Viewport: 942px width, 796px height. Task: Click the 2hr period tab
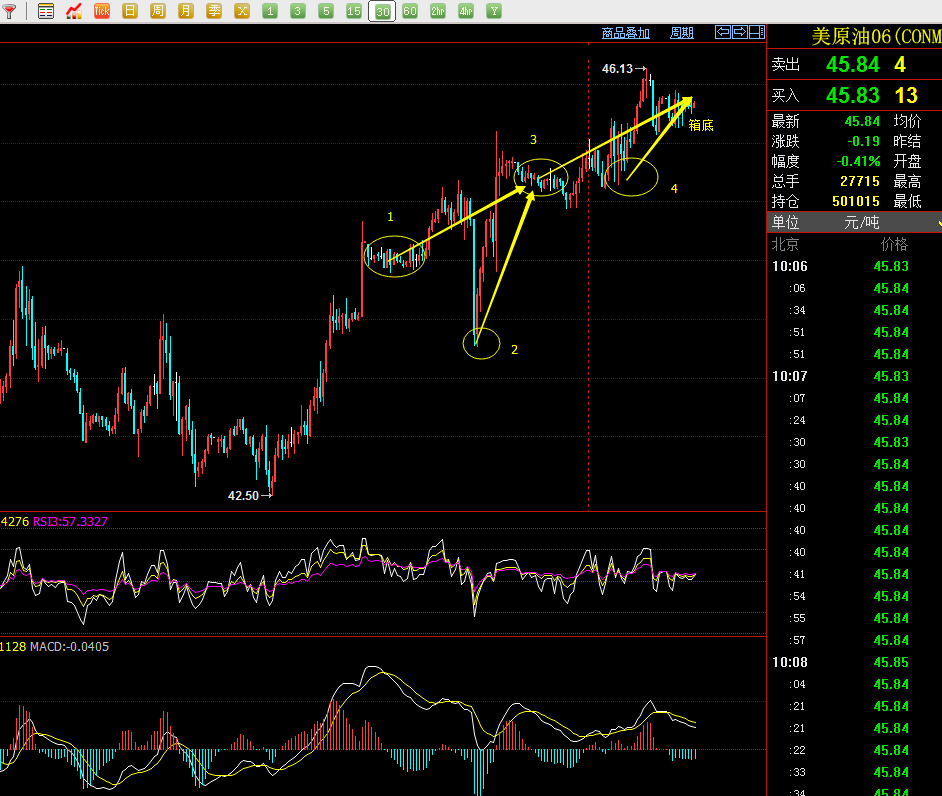pos(438,11)
